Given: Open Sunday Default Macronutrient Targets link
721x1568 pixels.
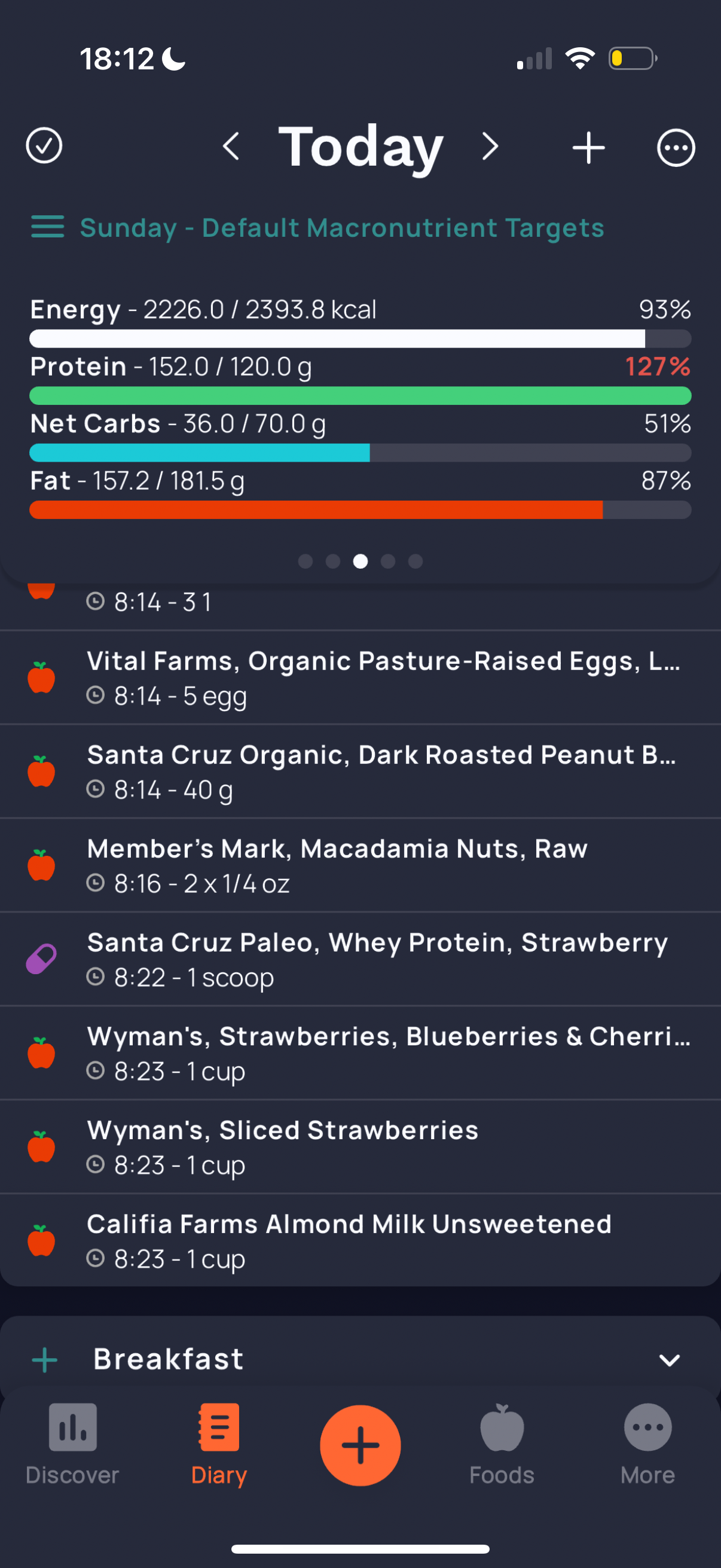Looking at the screenshot, I should pos(342,228).
